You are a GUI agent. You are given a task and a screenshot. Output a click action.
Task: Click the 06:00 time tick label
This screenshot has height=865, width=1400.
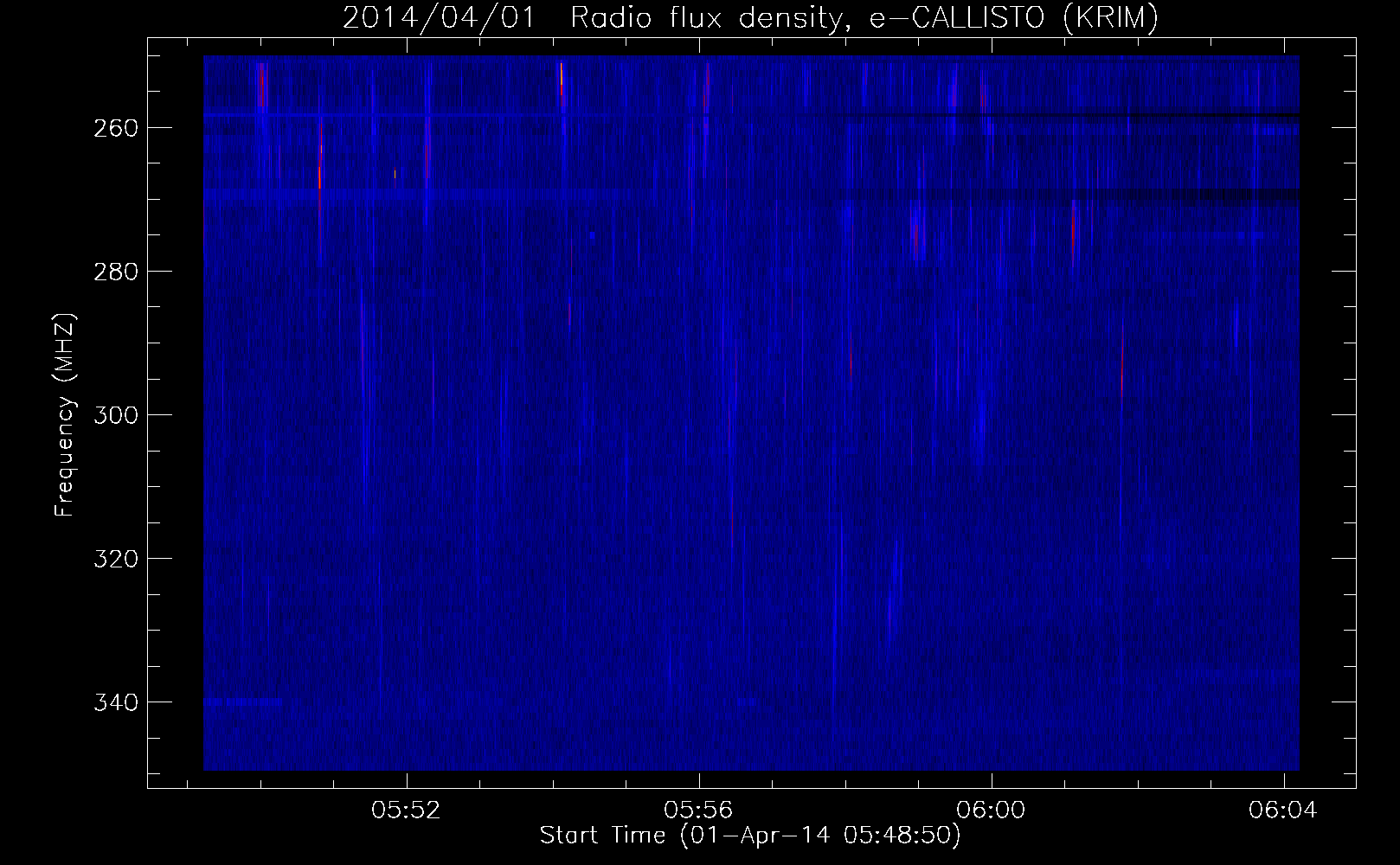(x=991, y=811)
